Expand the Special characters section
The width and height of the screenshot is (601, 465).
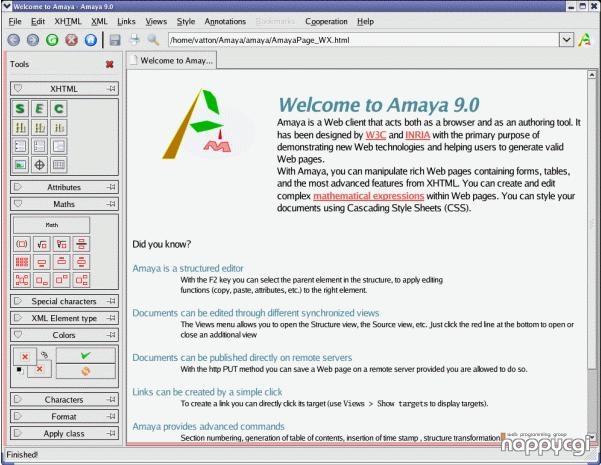click(18, 301)
